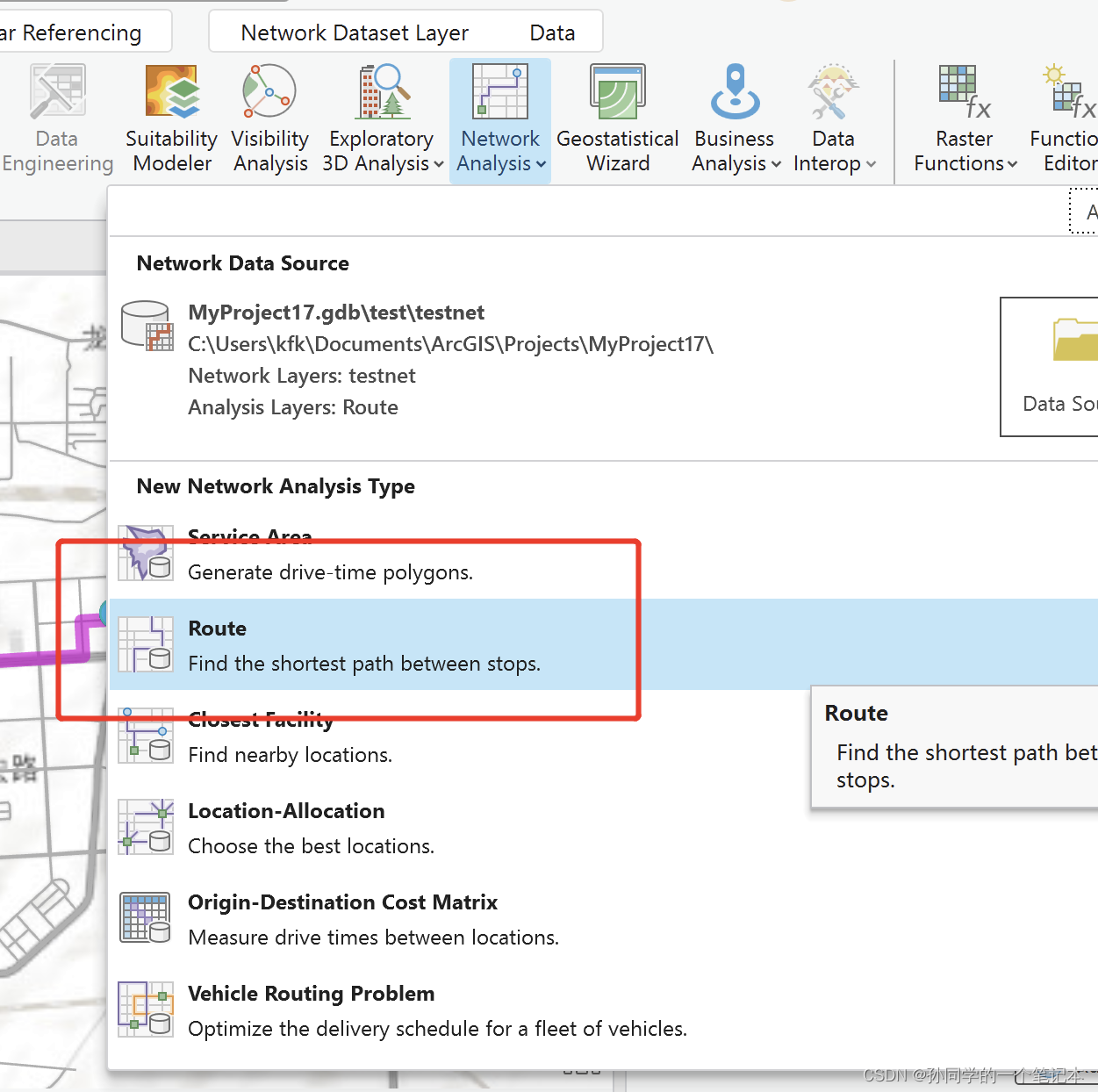The width and height of the screenshot is (1098, 1092).
Task: Click the Origin-Destination Cost Matrix icon
Action: [x=146, y=918]
